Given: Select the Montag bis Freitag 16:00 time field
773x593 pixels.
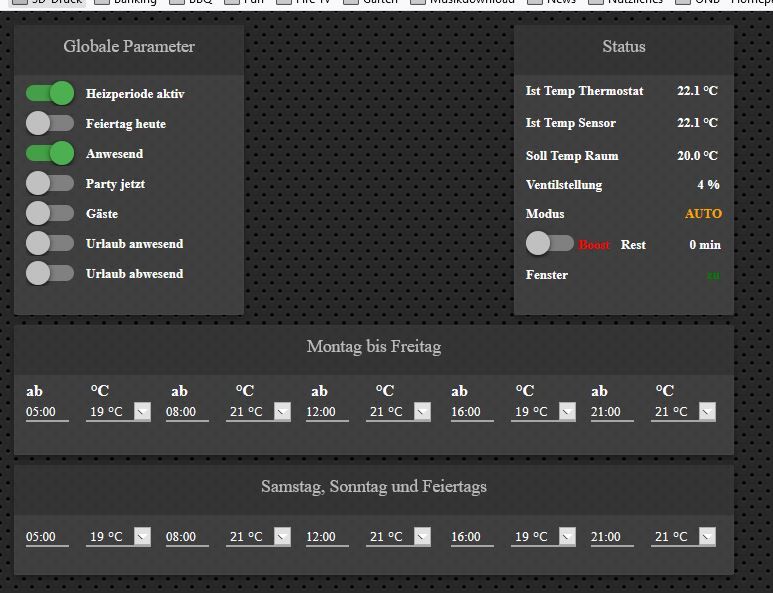Looking at the screenshot, I should pos(471,412).
